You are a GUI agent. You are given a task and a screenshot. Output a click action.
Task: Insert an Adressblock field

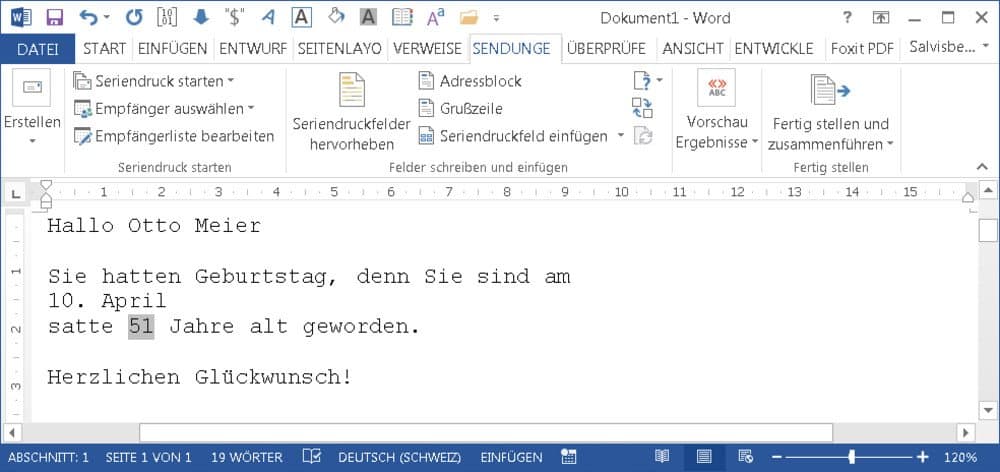pos(469,81)
